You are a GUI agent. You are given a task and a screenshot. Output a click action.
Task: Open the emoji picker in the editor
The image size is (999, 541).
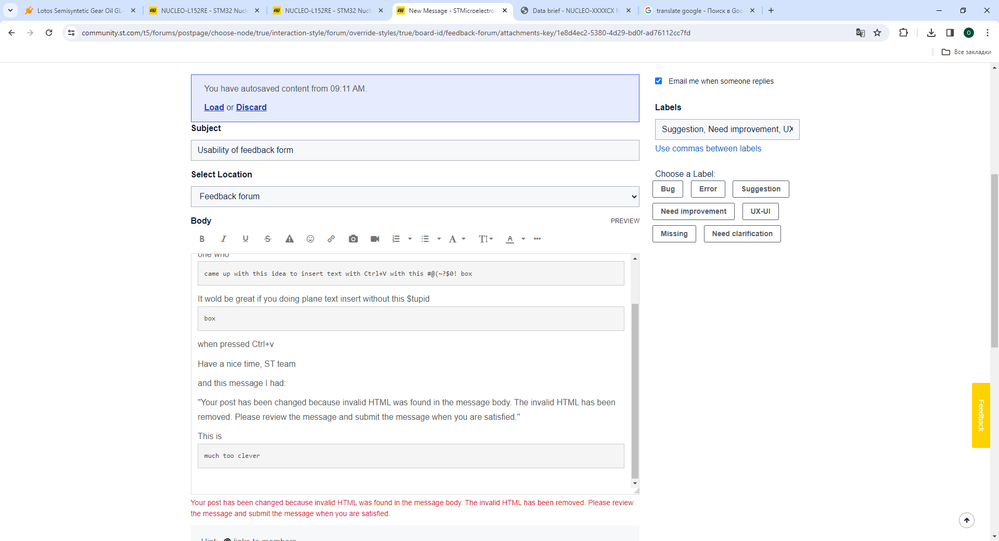pyautogui.click(x=310, y=239)
